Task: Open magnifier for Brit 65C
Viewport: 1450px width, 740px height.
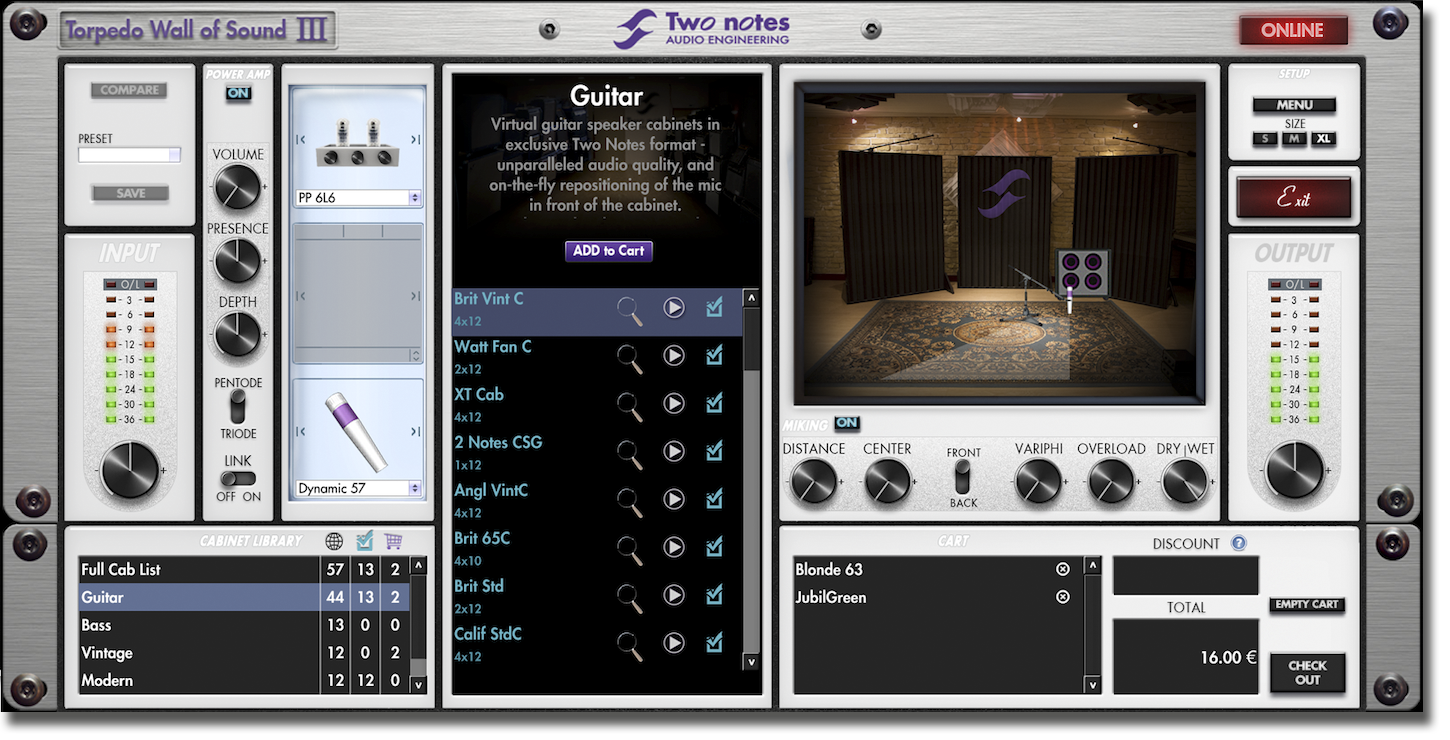Action: tap(630, 551)
